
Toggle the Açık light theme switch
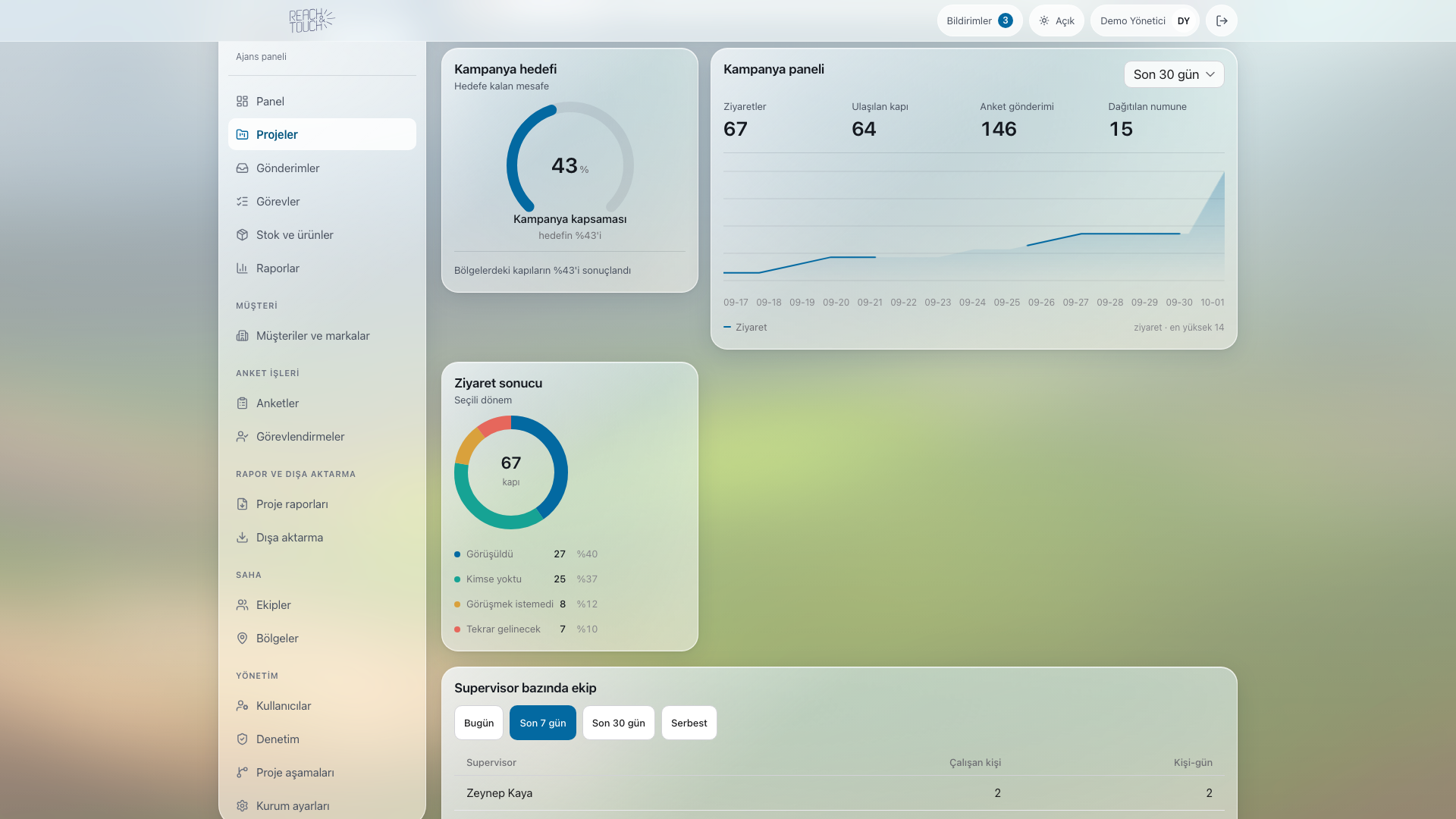[x=1056, y=20]
